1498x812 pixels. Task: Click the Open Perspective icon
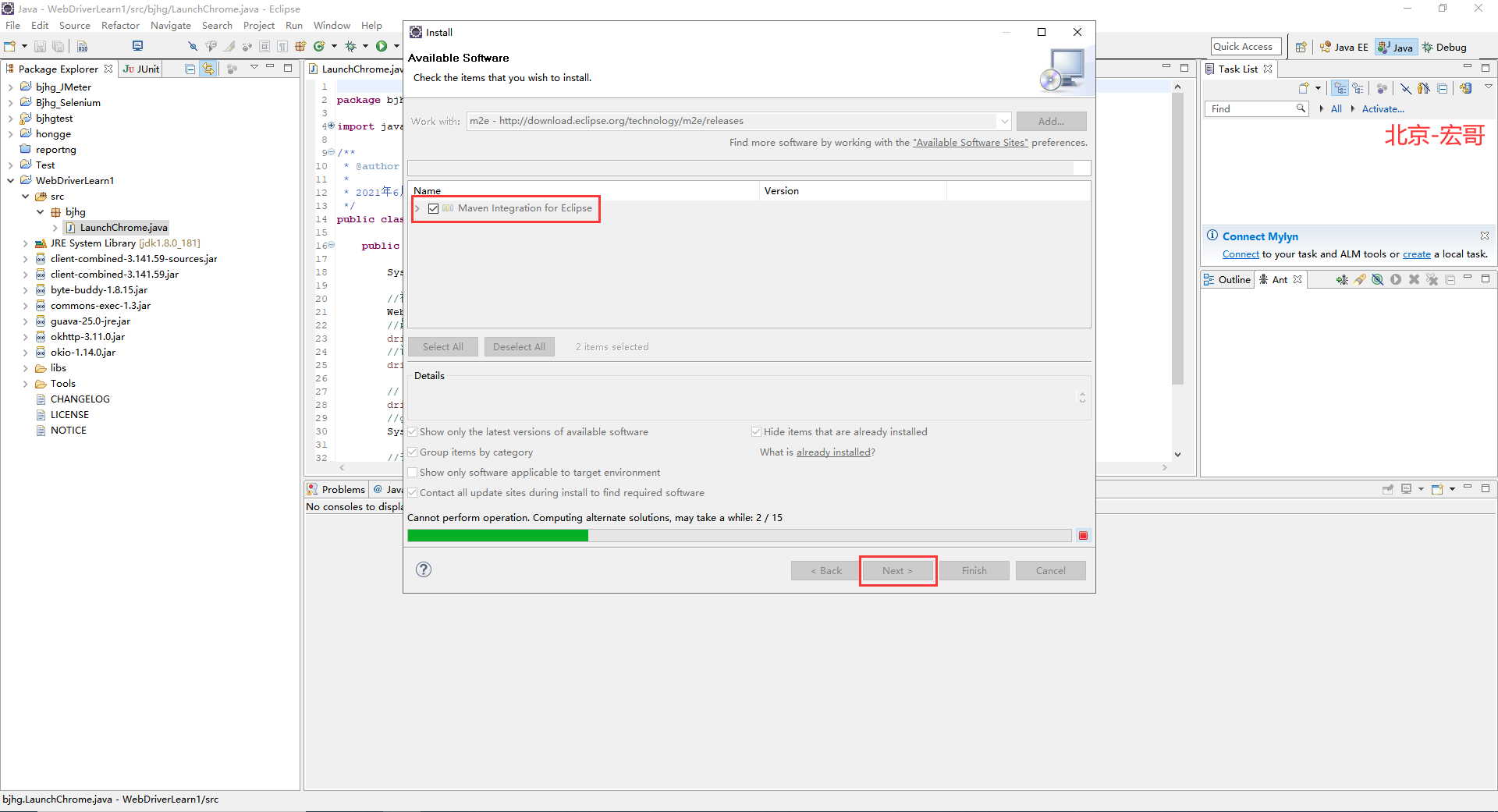coord(1301,47)
